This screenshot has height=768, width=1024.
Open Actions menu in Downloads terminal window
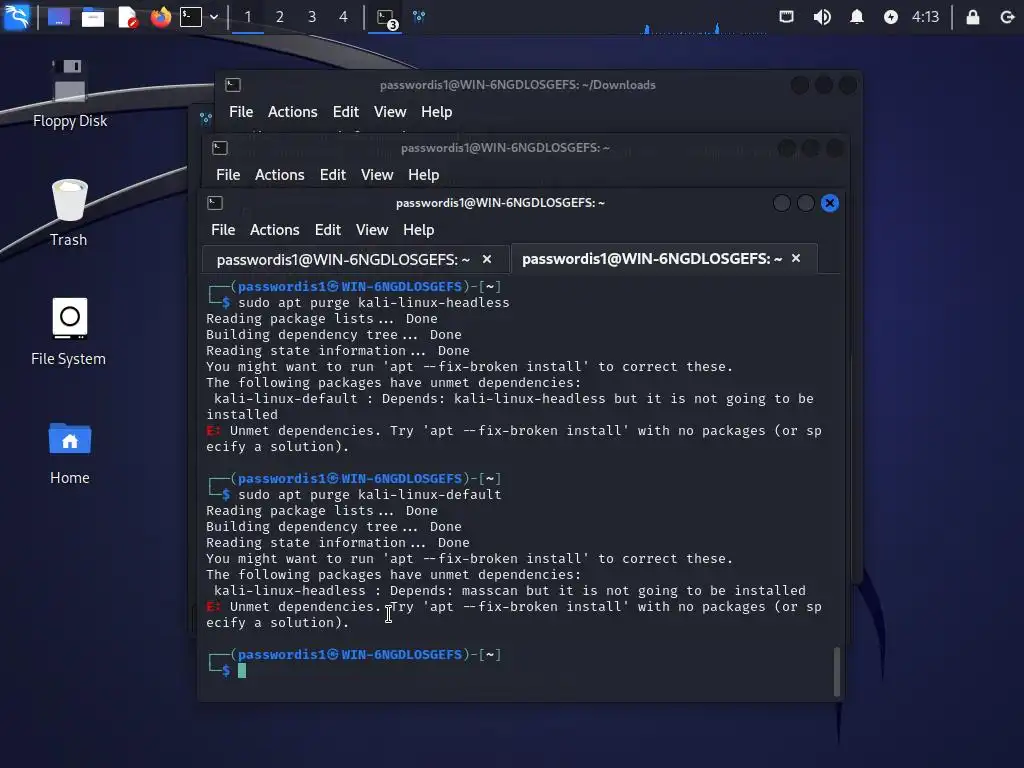pos(293,112)
